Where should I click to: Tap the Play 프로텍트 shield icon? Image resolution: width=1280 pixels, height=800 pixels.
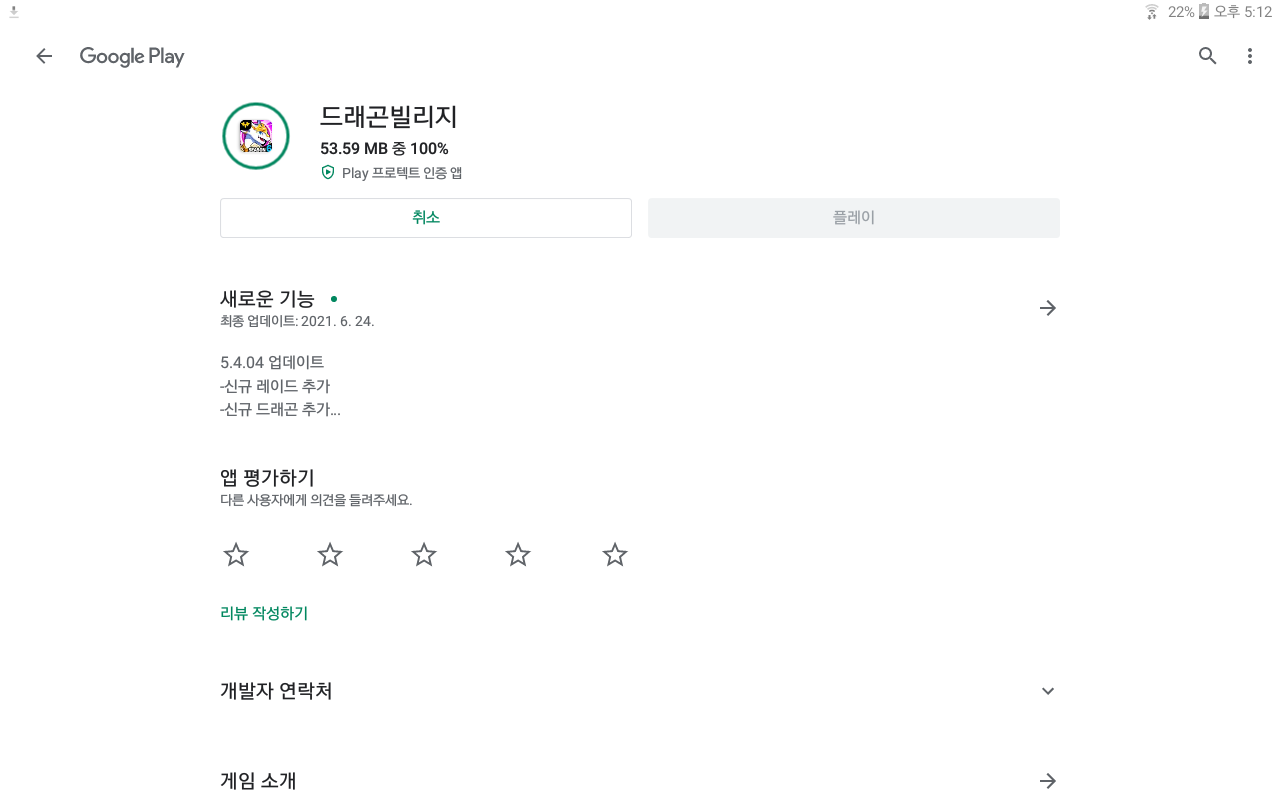[327, 172]
